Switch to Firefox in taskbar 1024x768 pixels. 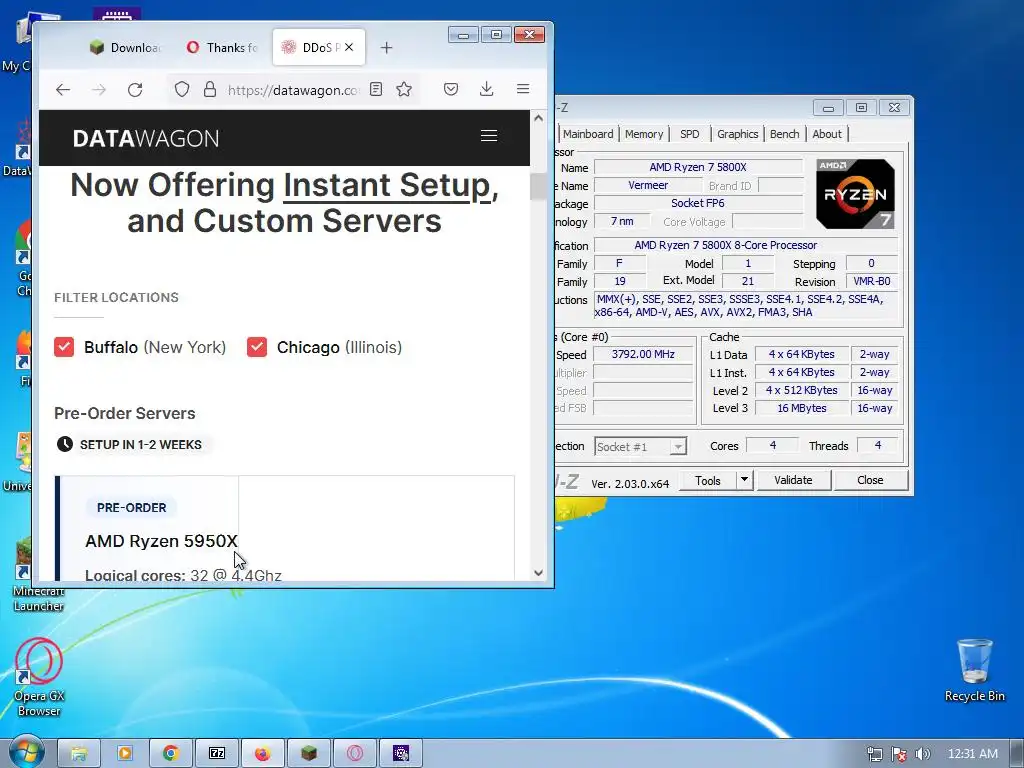[x=263, y=753]
